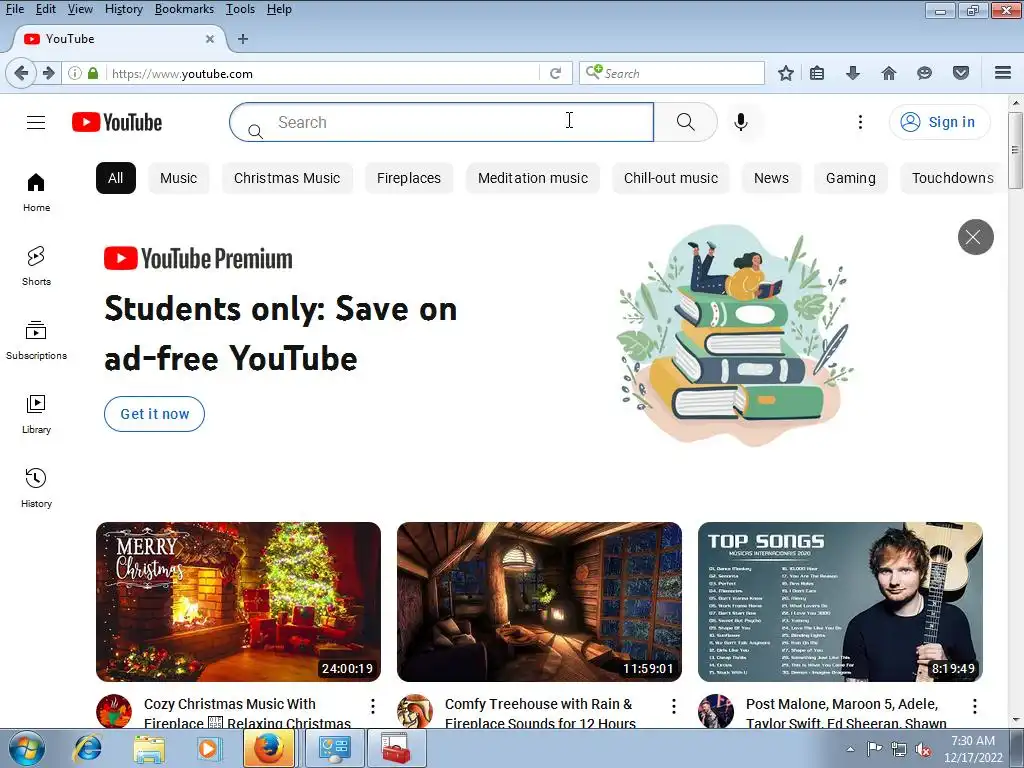Open the YouTube hamburger guide menu
Viewport: 1024px width, 768px height.
click(36, 122)
